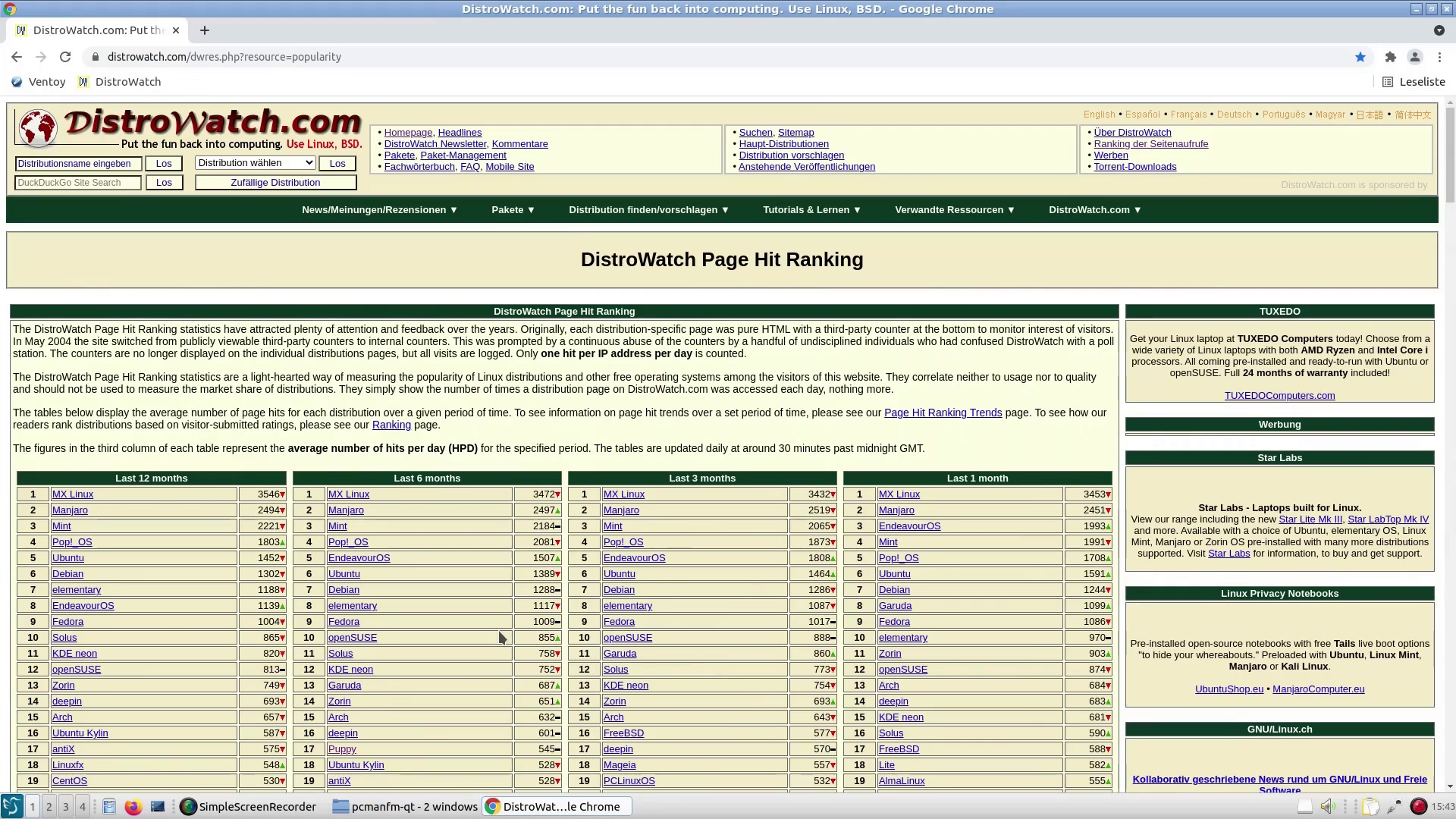Open the DistroWatch bookmark in bookmarks bar
1456x819 pixels.
(120, 82)
